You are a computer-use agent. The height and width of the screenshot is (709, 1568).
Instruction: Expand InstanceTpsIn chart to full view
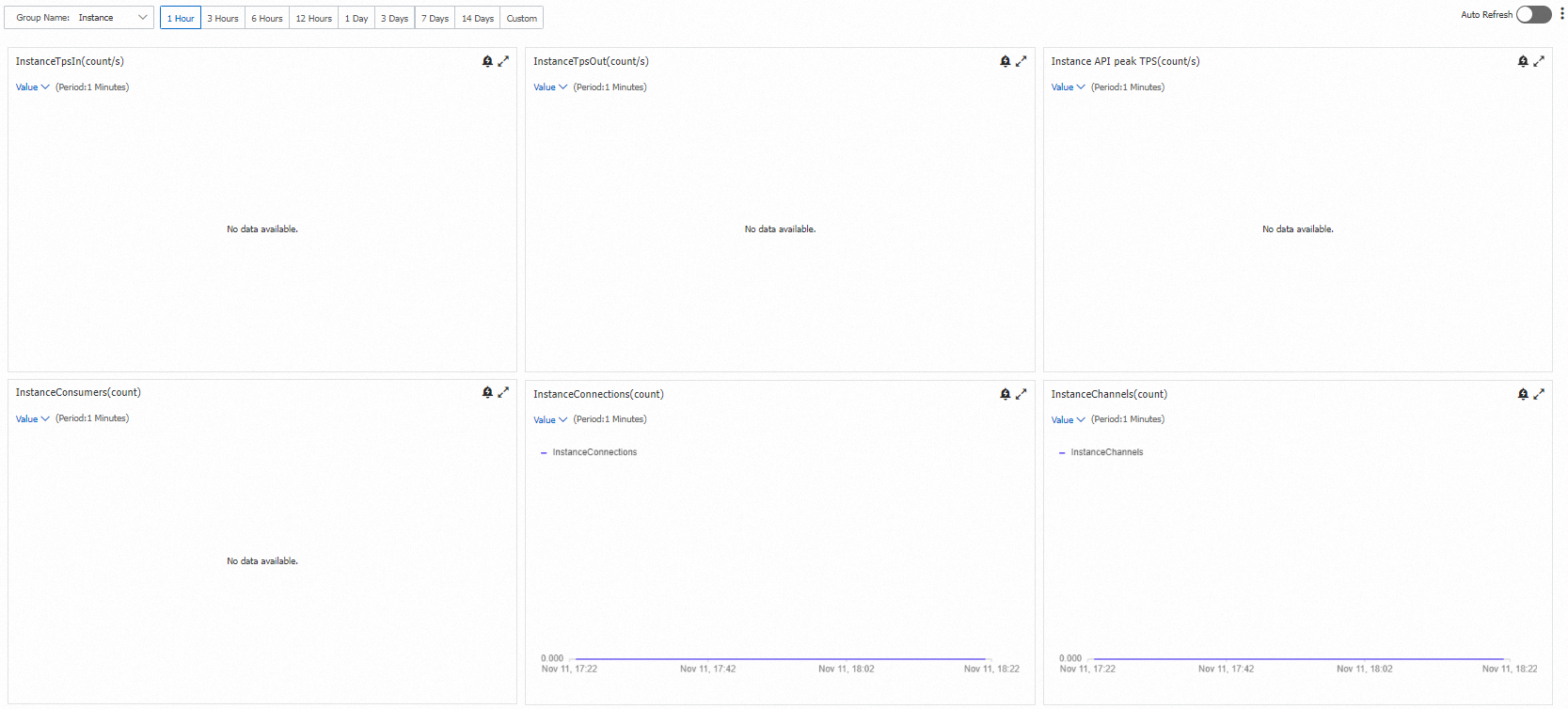pos(503,61)
